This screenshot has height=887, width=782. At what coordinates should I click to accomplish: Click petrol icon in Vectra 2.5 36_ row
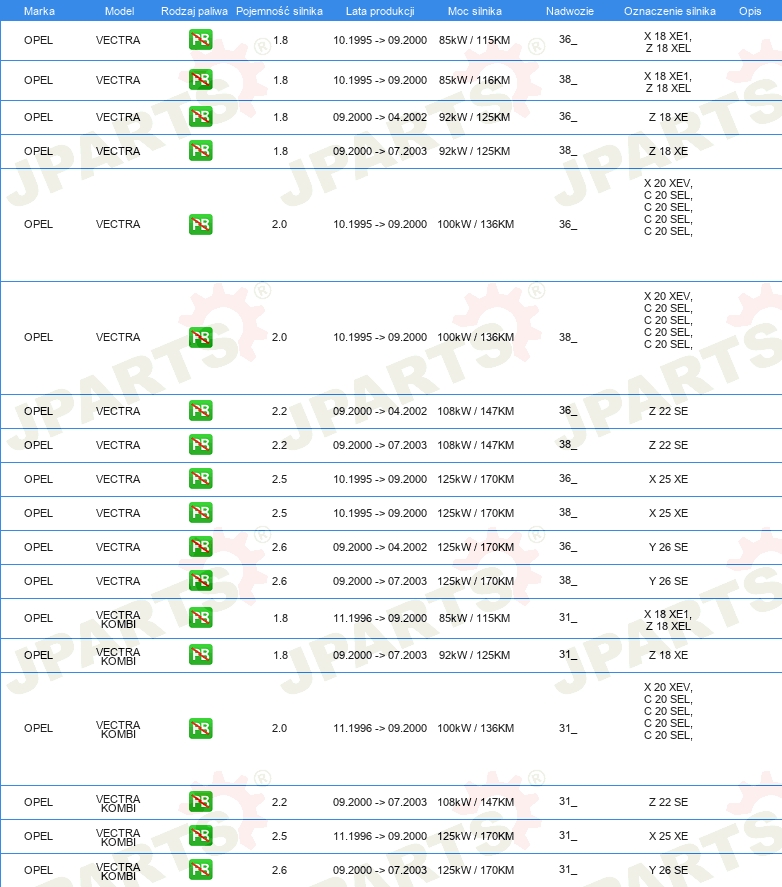point(200,479)
